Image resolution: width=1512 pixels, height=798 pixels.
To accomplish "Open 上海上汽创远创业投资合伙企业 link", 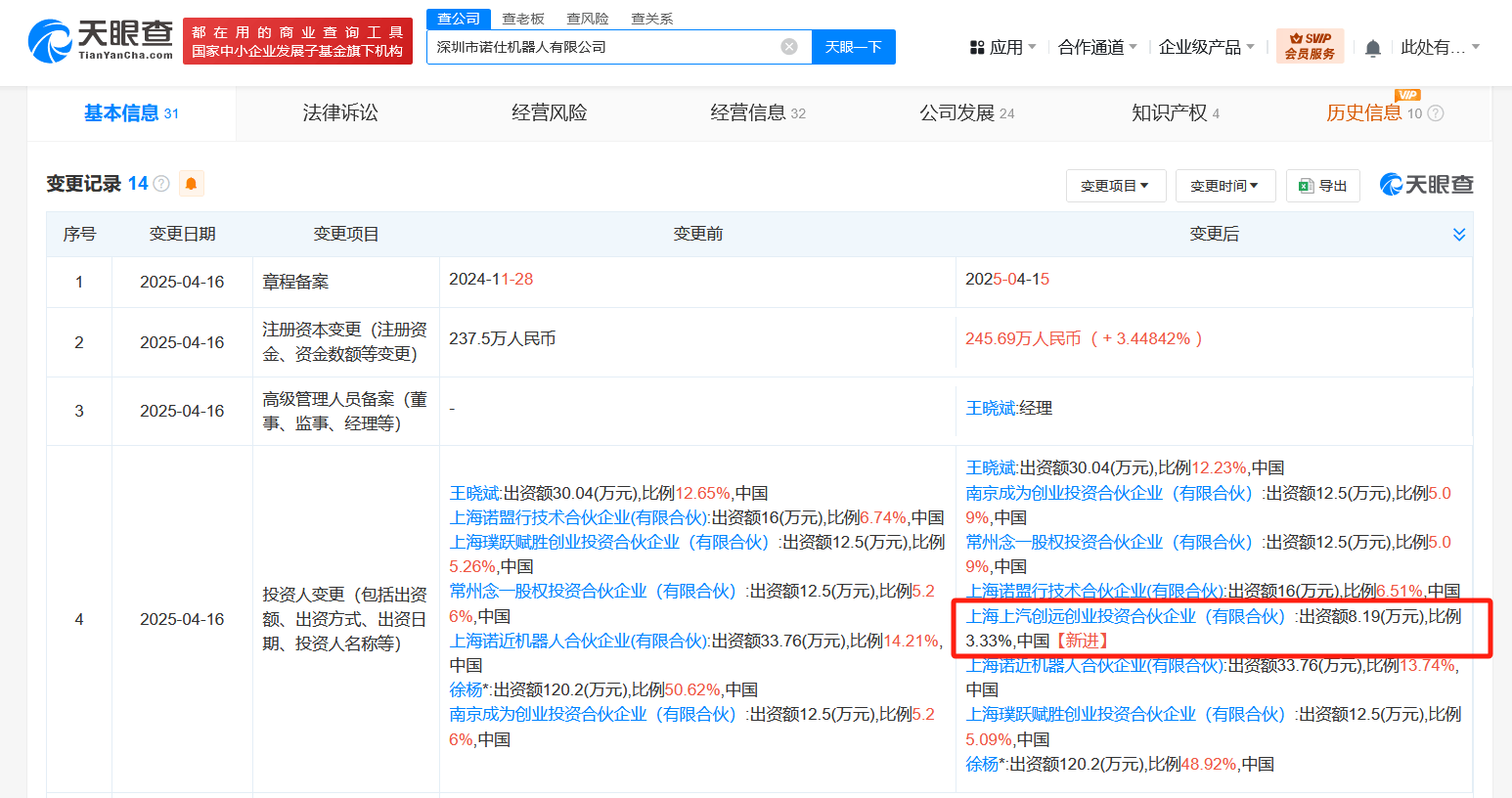I will pyautogui.click(x=1126, y=617).
